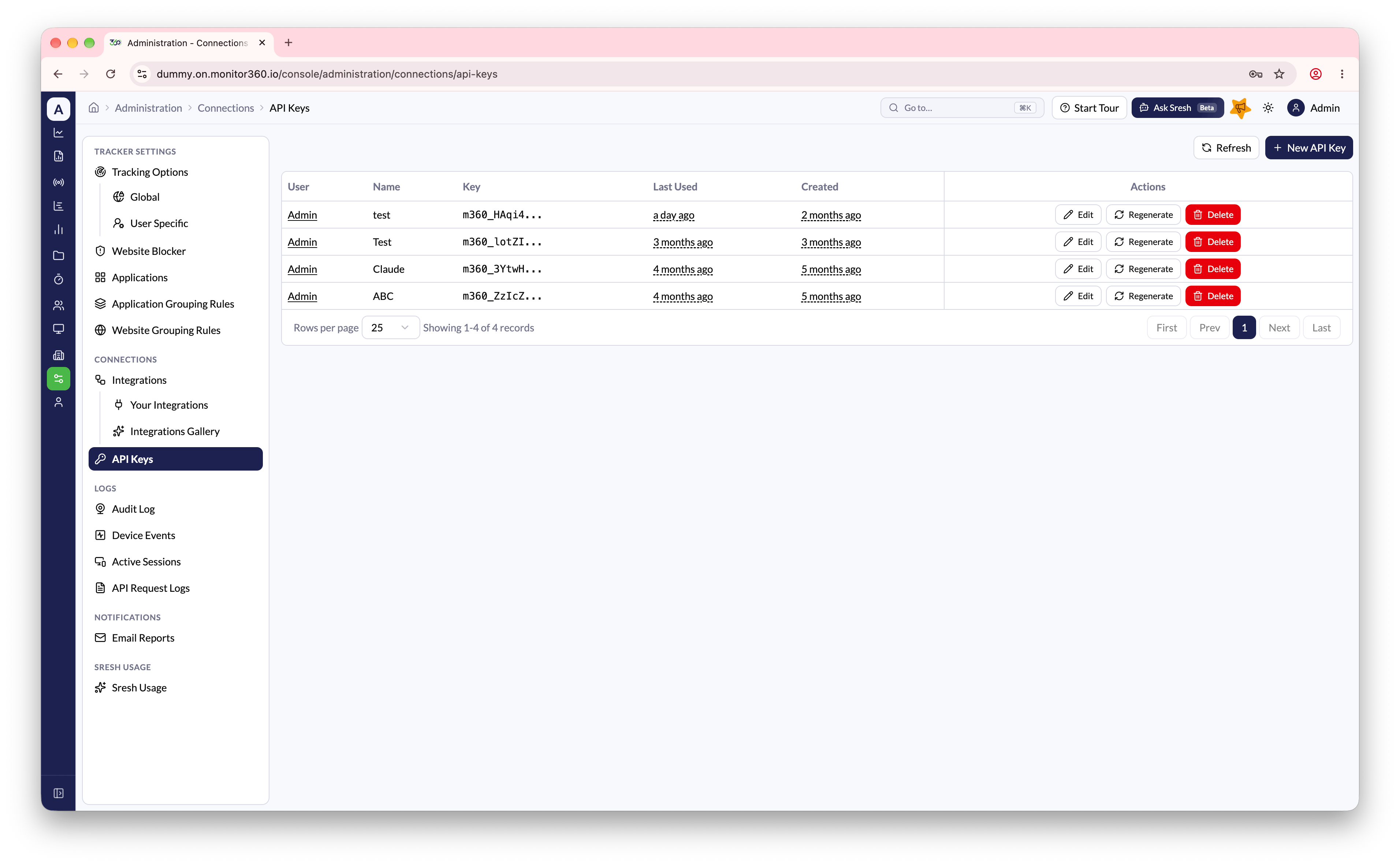Open the Admin user account menu

(x=1314, y=108)
